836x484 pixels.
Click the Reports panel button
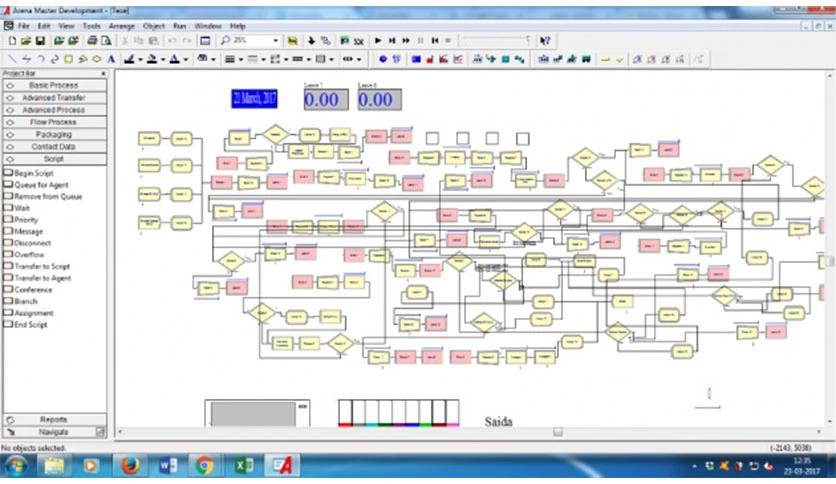pyautogui.click(x=53, y=419)
